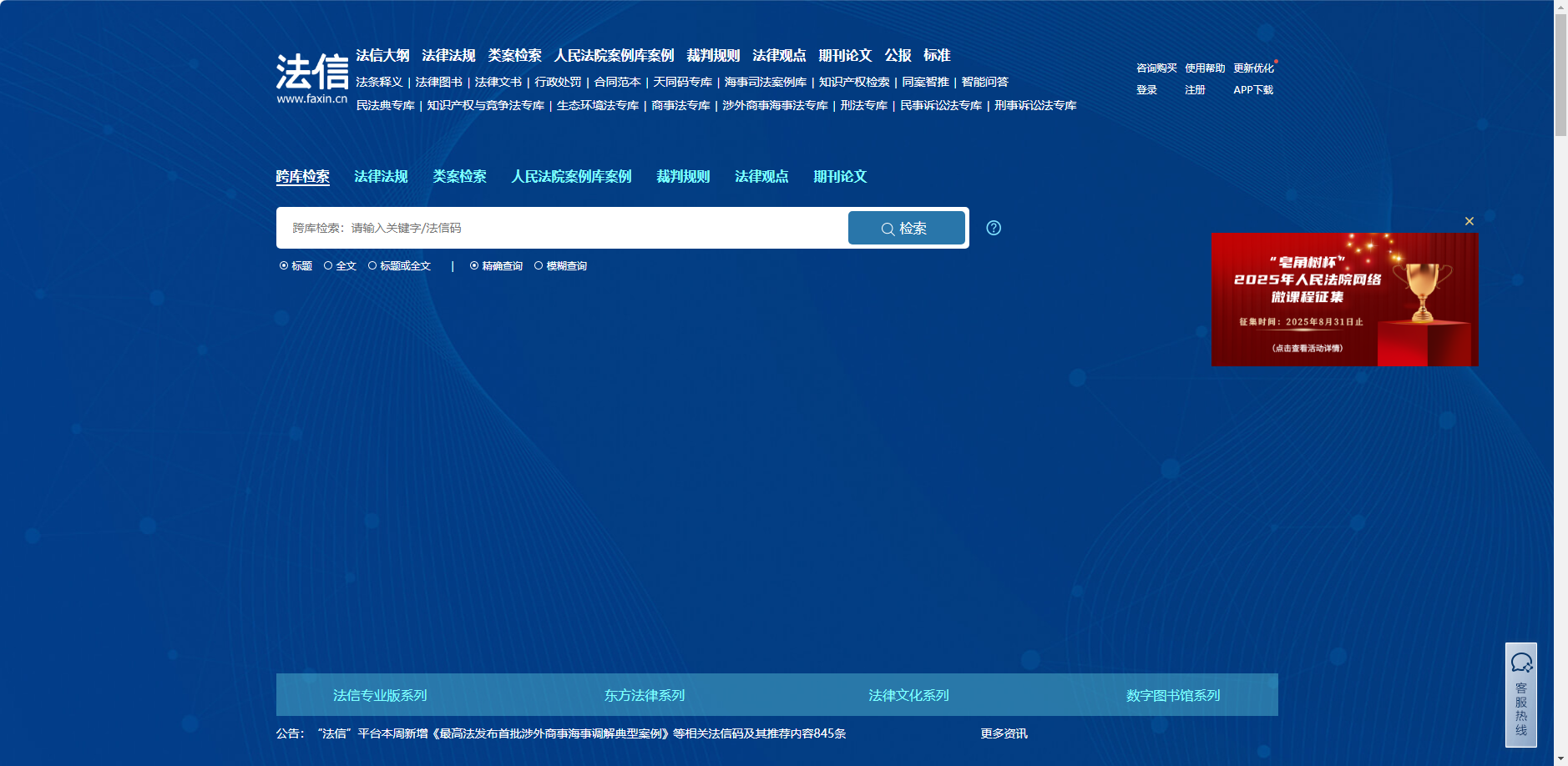Open the search help question-mark icon
Image resolution: width=1568 pixels, height=766 pixels.
click(994, 228)
